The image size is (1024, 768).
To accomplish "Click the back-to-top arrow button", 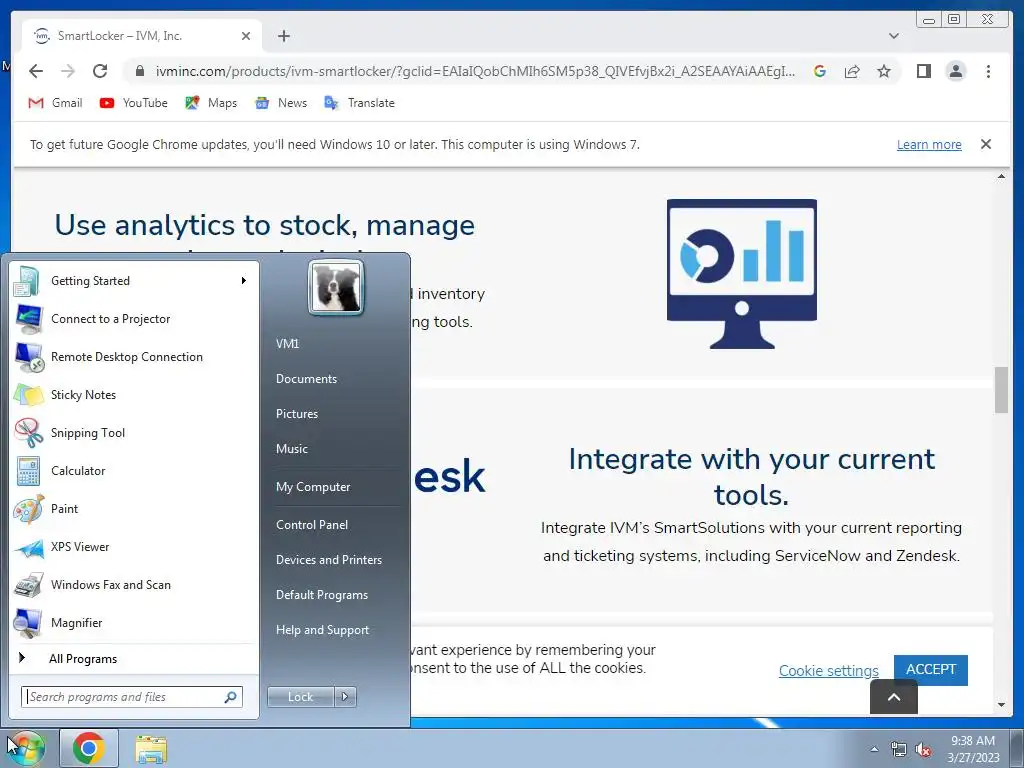I will [894, 697].
